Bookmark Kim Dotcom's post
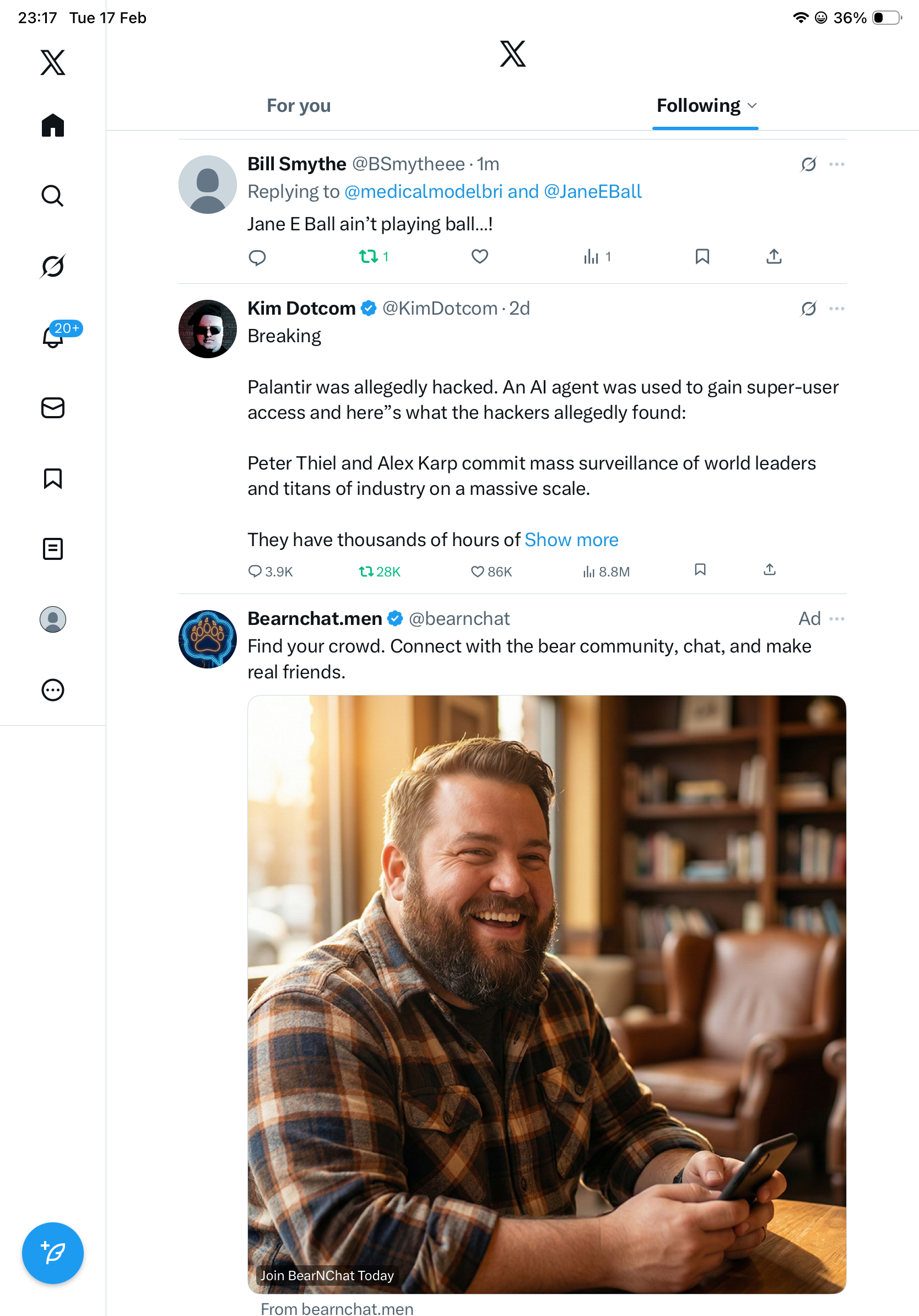 click(x=700, y=570)
